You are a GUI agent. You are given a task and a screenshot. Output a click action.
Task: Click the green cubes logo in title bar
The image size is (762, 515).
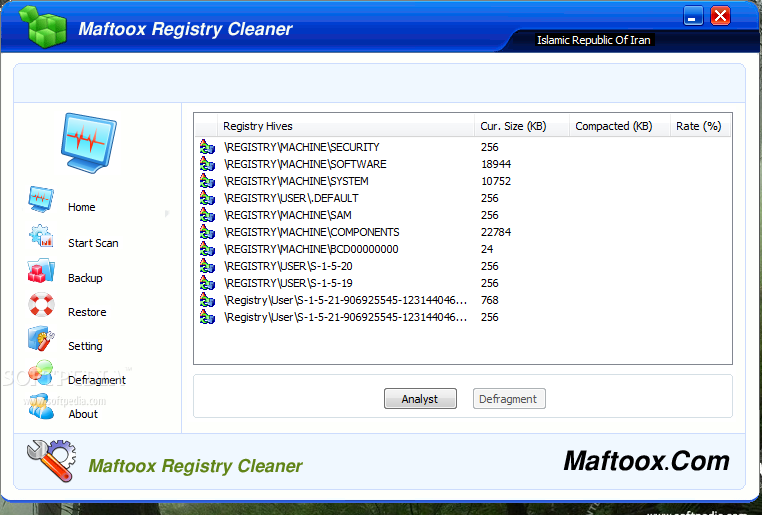tap(43, 27)
